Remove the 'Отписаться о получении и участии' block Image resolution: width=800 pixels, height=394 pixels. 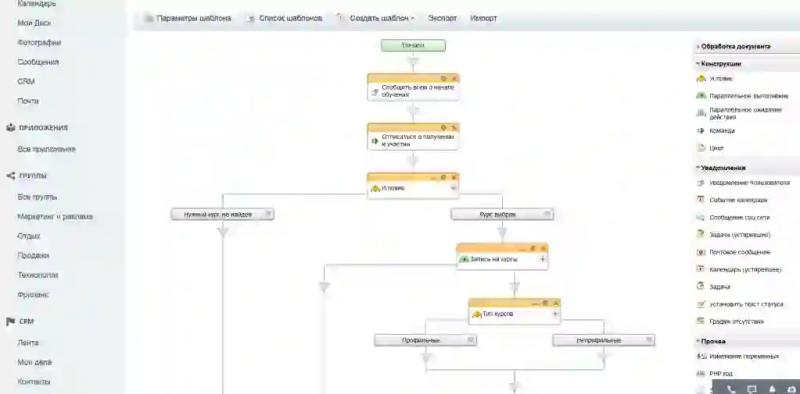tap(454, 127)
